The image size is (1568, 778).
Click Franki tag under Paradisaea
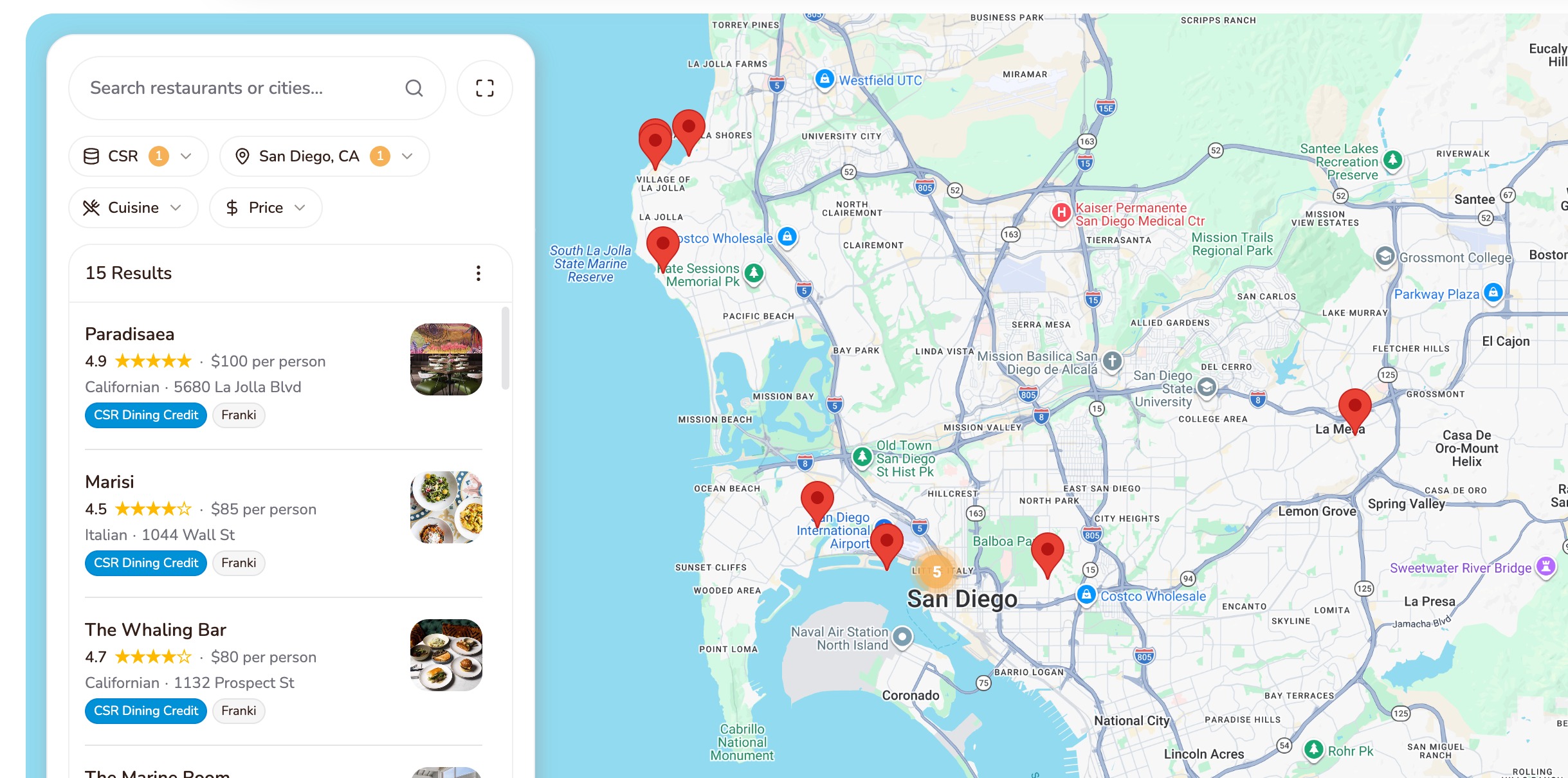click(239, 415)
